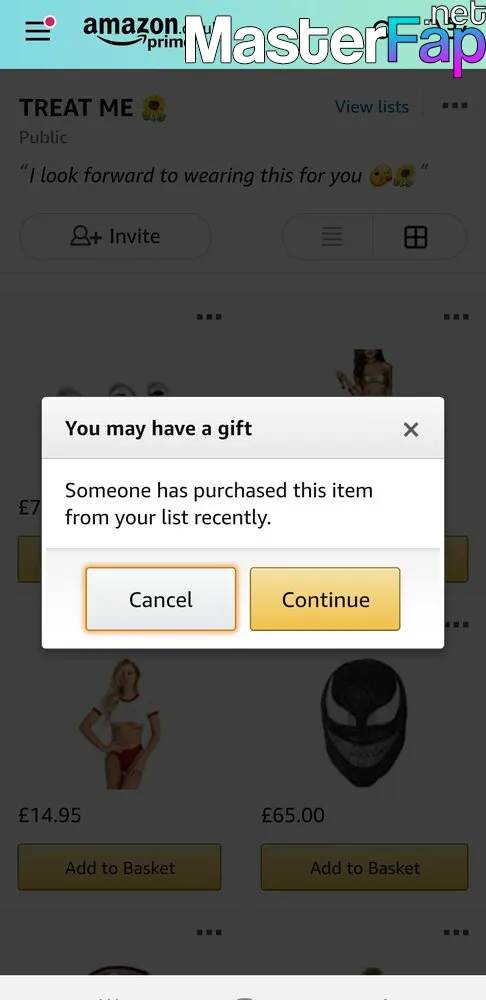Open more options for first list item
Viewport: 486px width, 1000px height.
point(209,316)
